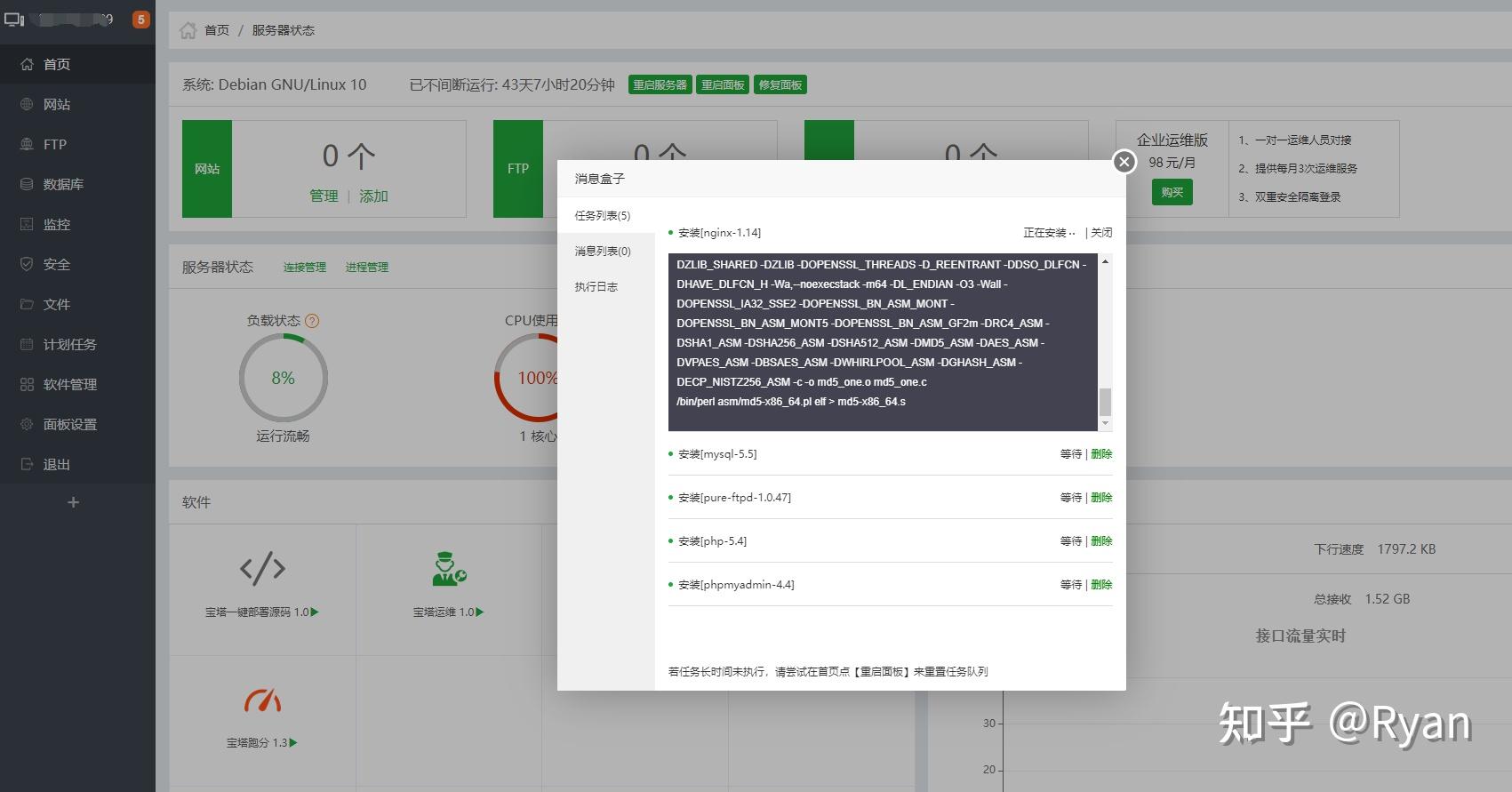Click the green 网站 tile
This screenshot has height=792, width=1512.
[x=207, y=169]
